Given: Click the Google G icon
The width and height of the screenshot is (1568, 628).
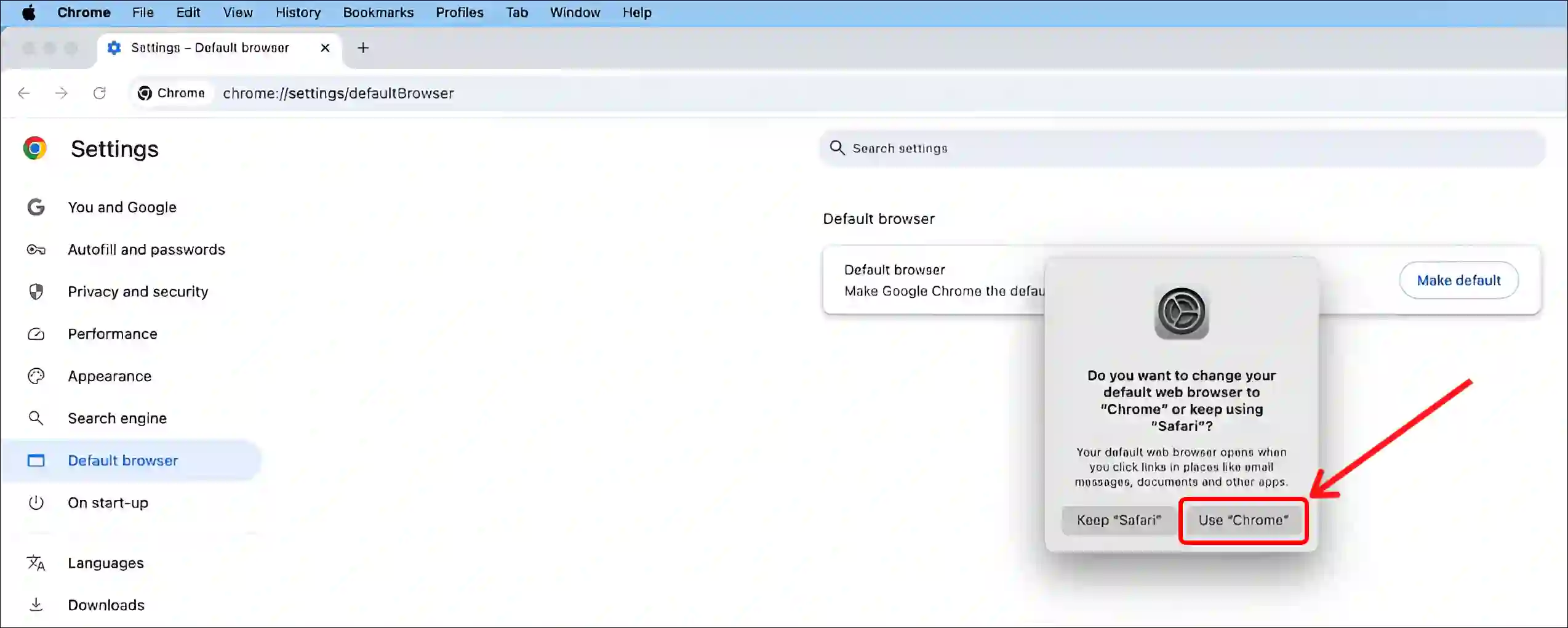Looking at the screenshot, I should [x=36, y=207].
